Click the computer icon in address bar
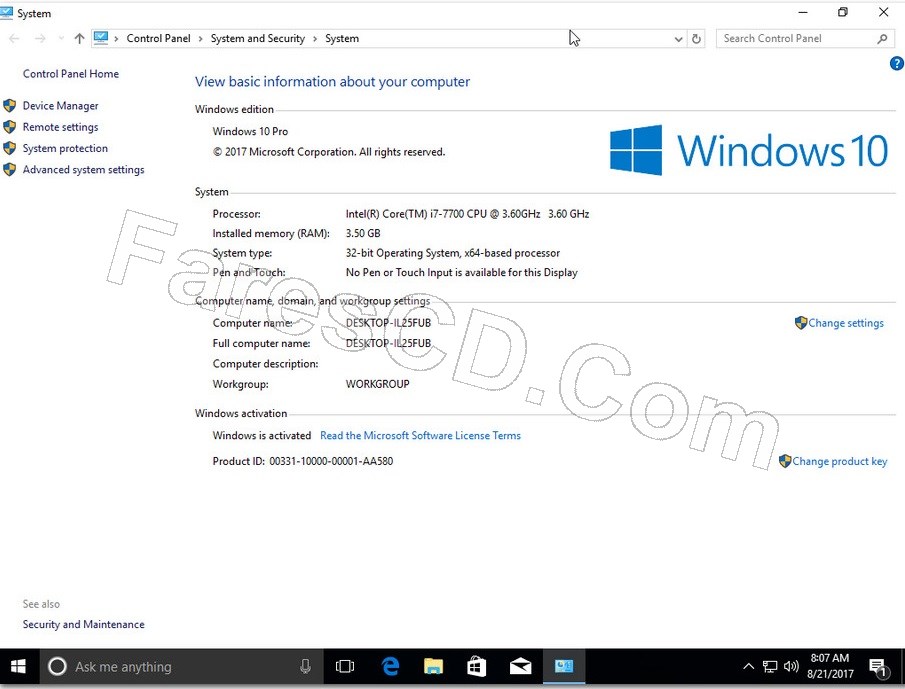905x689 pixels. click(x=101, y=38)
